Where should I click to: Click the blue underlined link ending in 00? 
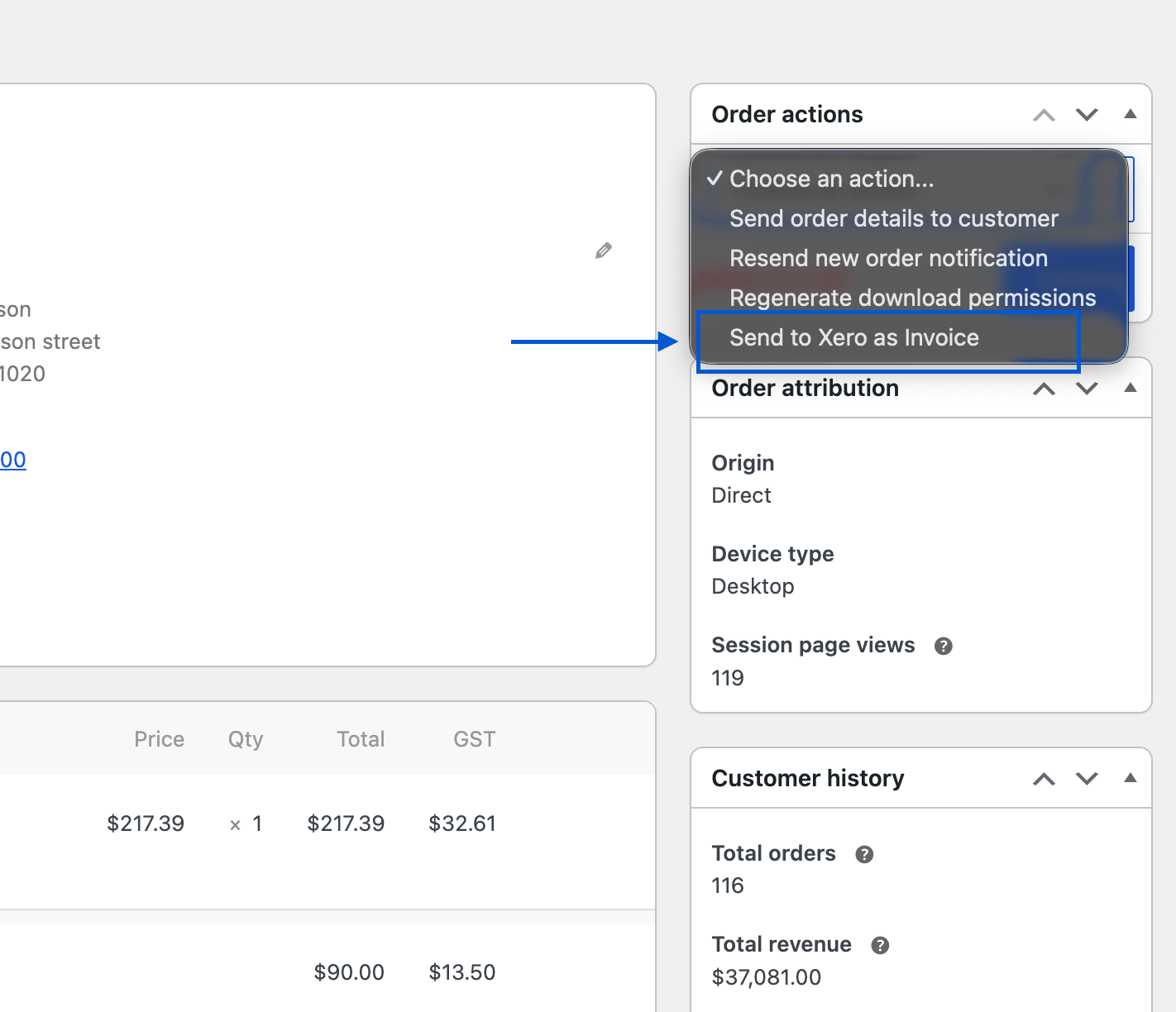pos(13,460)
